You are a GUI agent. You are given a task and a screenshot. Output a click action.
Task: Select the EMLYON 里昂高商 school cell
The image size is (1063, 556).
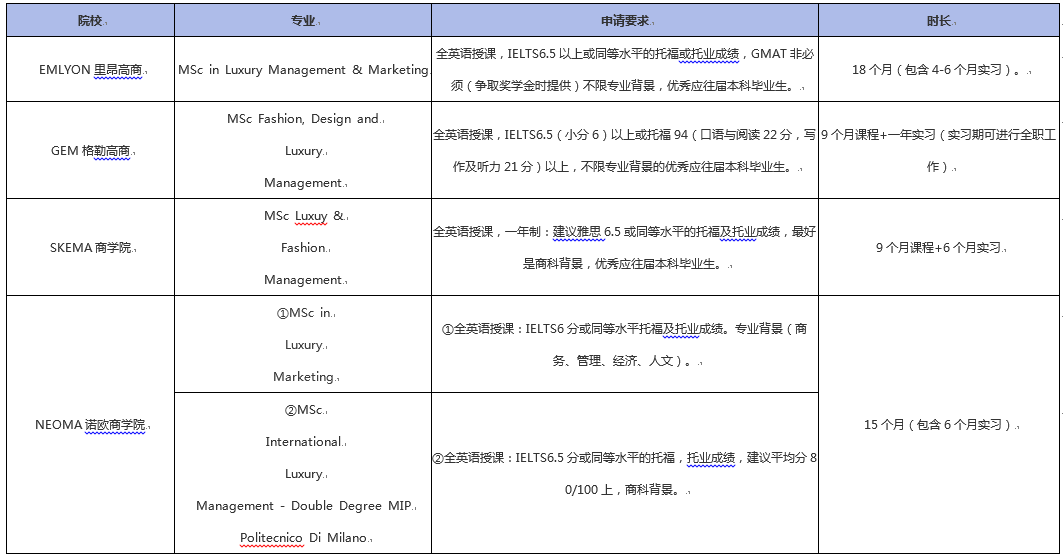click(x=90, y=70)
